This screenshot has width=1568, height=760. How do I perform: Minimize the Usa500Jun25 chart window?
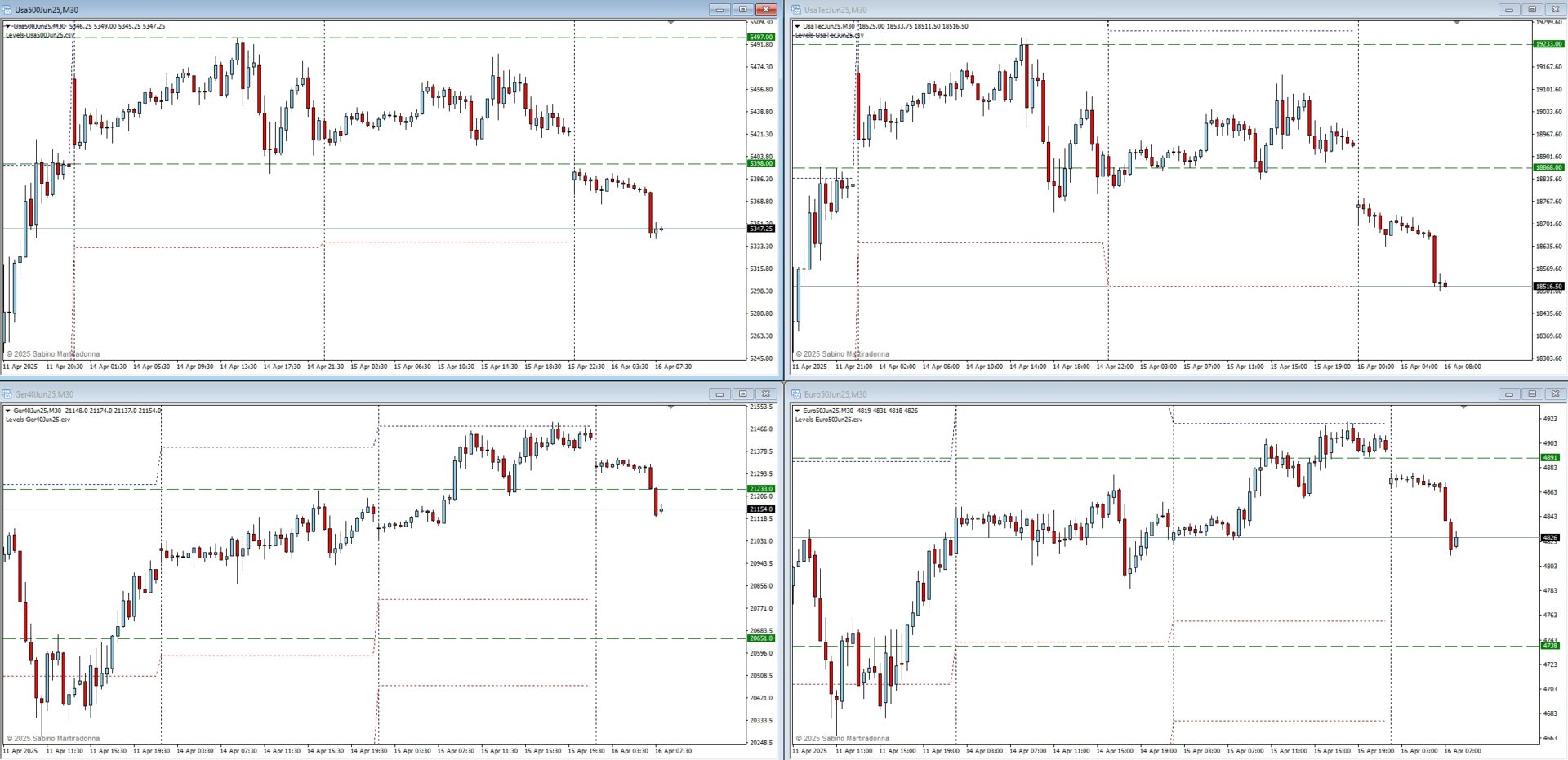coord(719,10)
